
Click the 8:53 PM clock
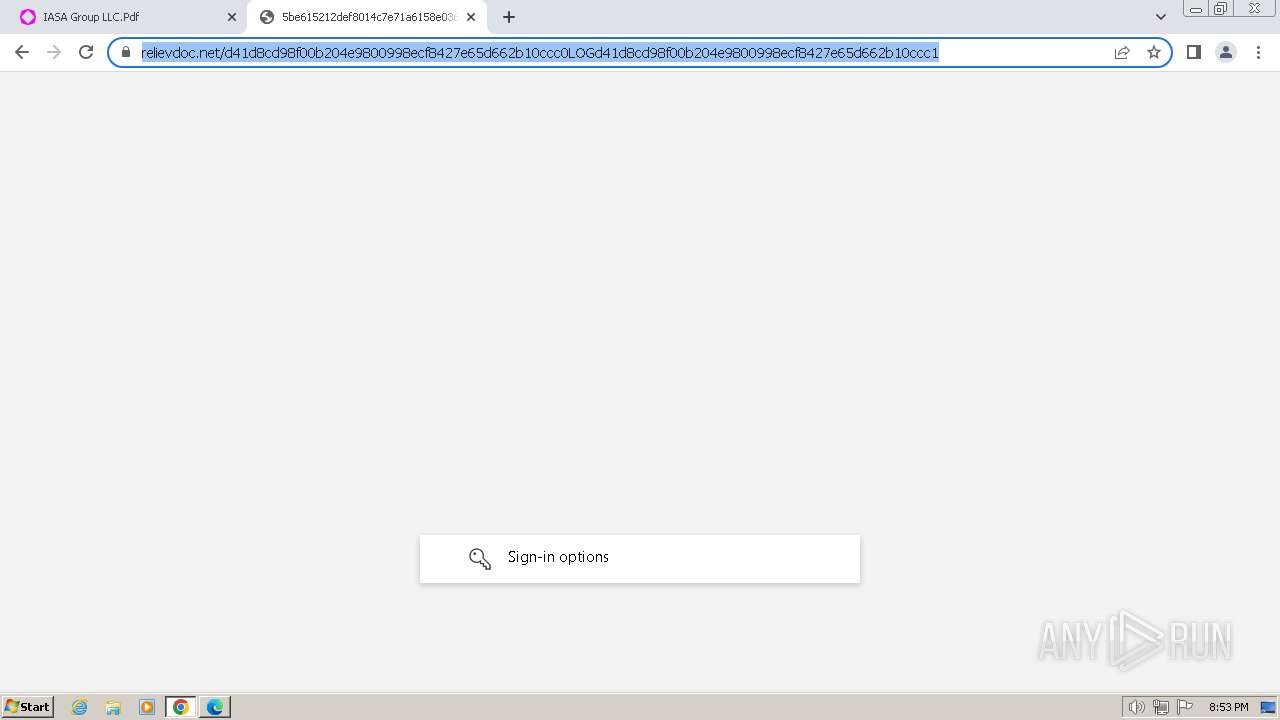1228,707
